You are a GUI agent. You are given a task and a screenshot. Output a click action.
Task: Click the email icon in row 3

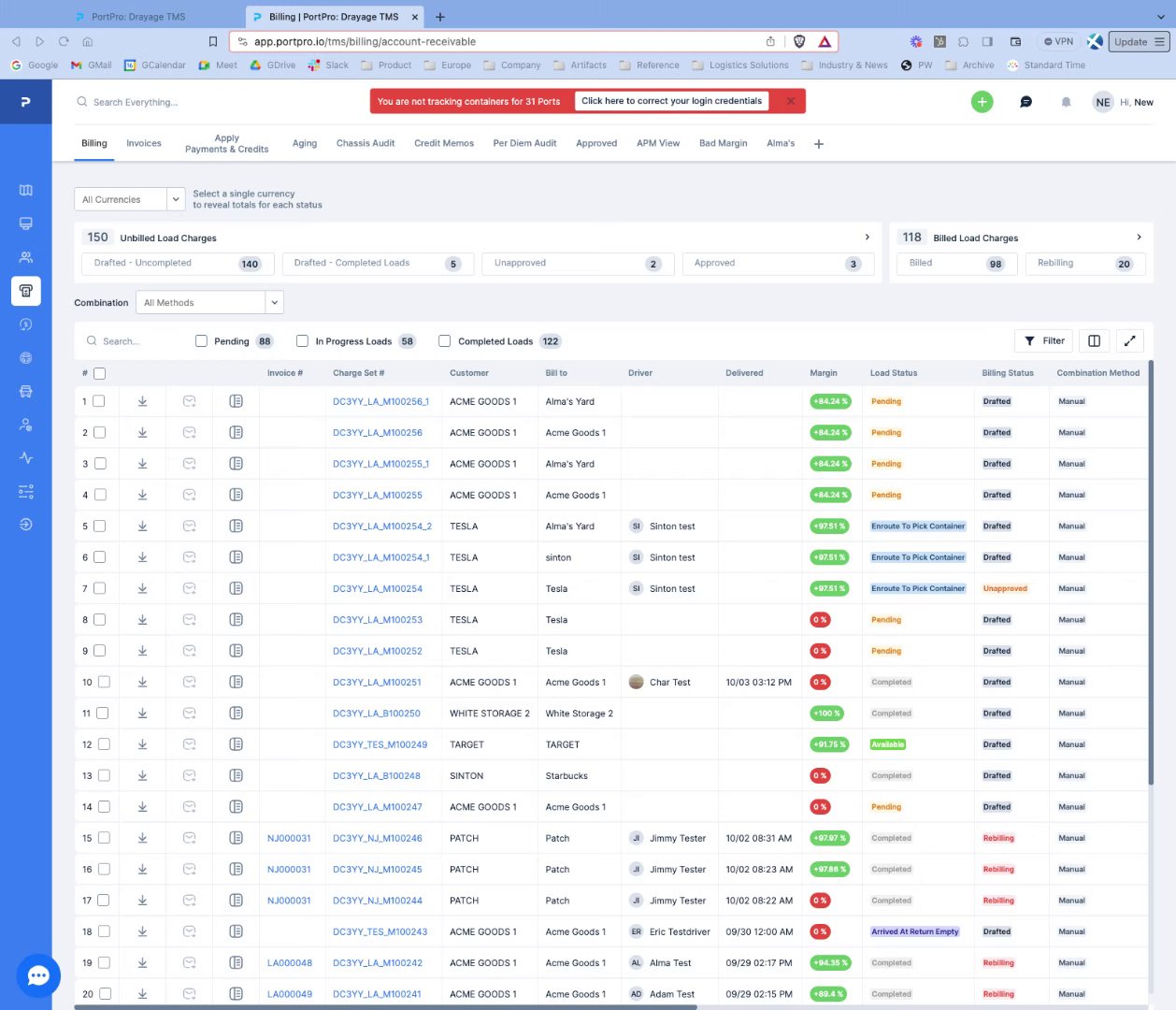(189, 464)
